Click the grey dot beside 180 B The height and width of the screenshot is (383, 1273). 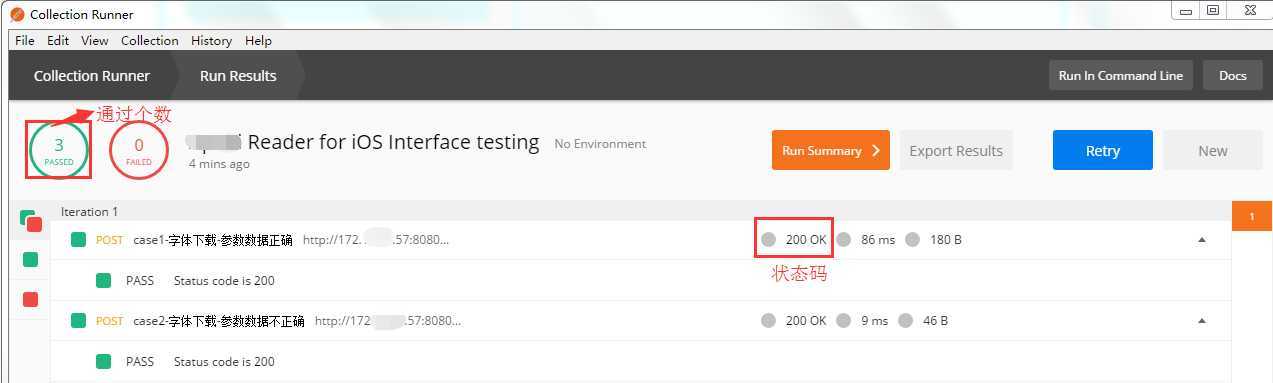913,240
